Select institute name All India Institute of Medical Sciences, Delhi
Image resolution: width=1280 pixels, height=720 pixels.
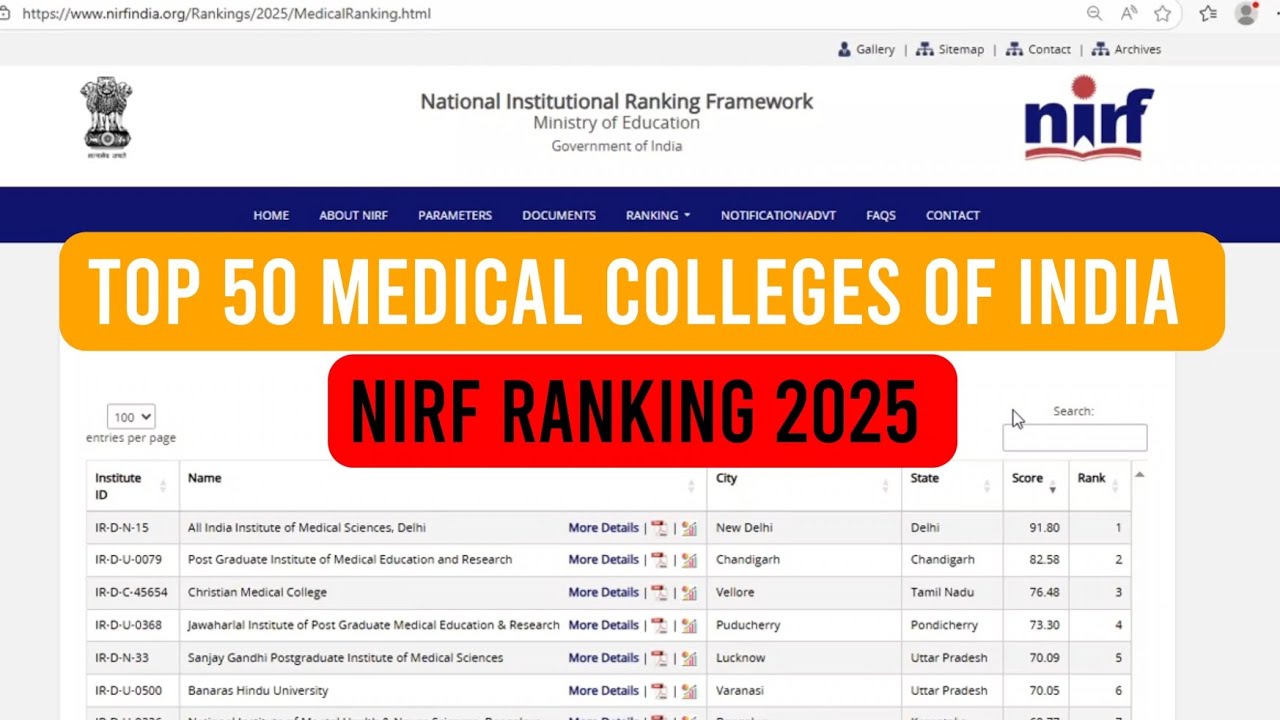[x=307, y=528]
